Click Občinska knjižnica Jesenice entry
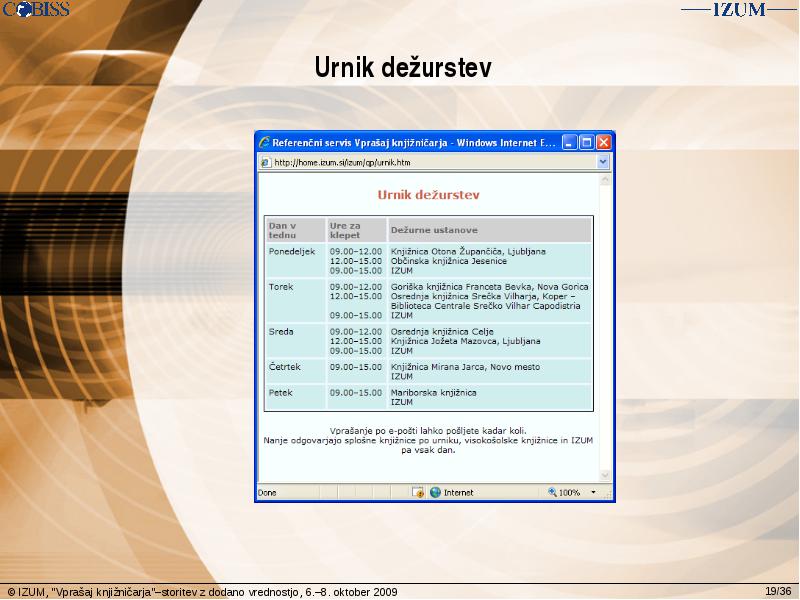Viewport: 800px width, 600px height. click(x=449, y=261)
